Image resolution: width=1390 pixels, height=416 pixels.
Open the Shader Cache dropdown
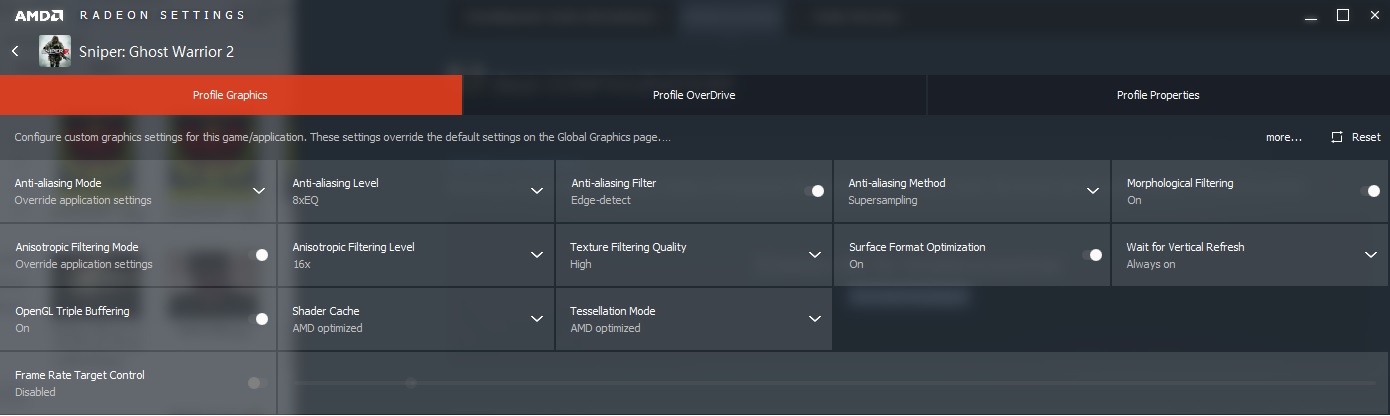click(x=536, y=319)
